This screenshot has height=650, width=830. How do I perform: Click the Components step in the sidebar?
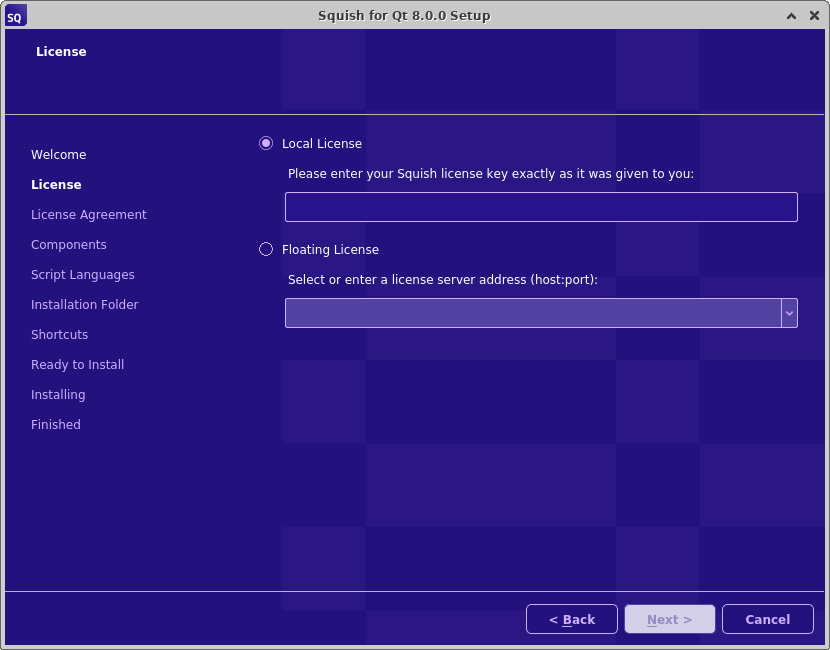[x=68, y=244]
